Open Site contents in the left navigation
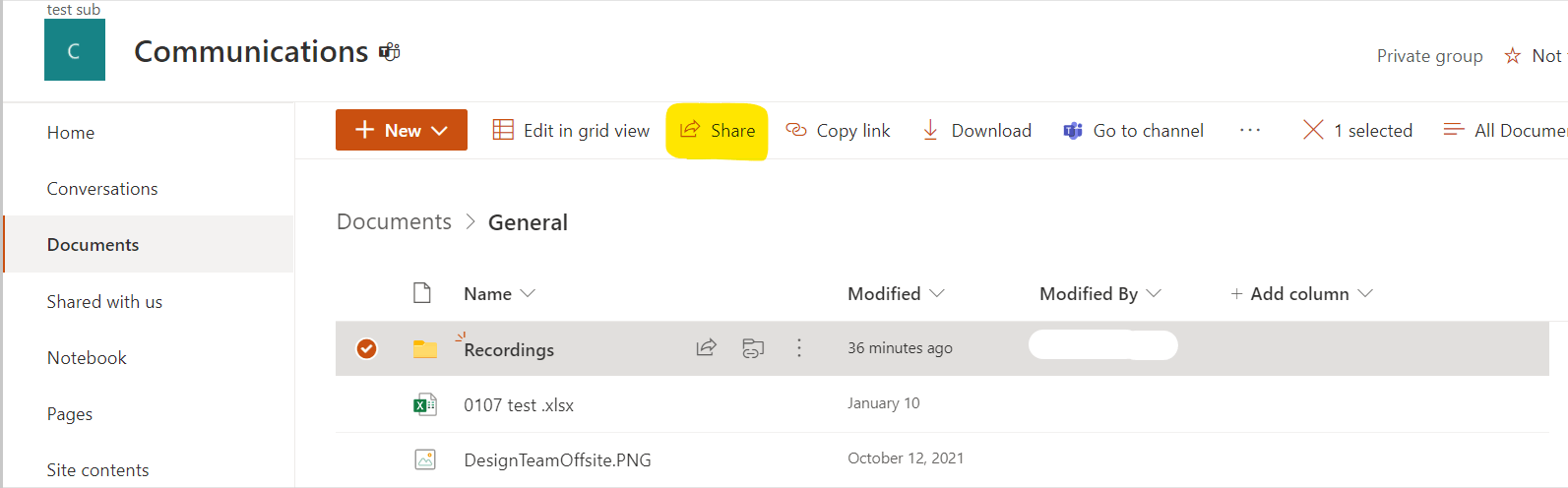This screenshot has width=1568, height=488. (97, 470)
